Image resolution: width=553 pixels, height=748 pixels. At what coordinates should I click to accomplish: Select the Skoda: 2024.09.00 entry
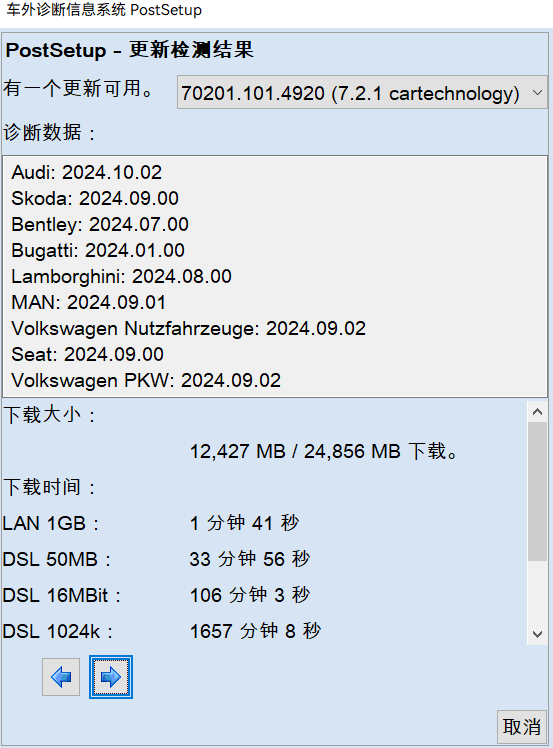coord(95,198)
